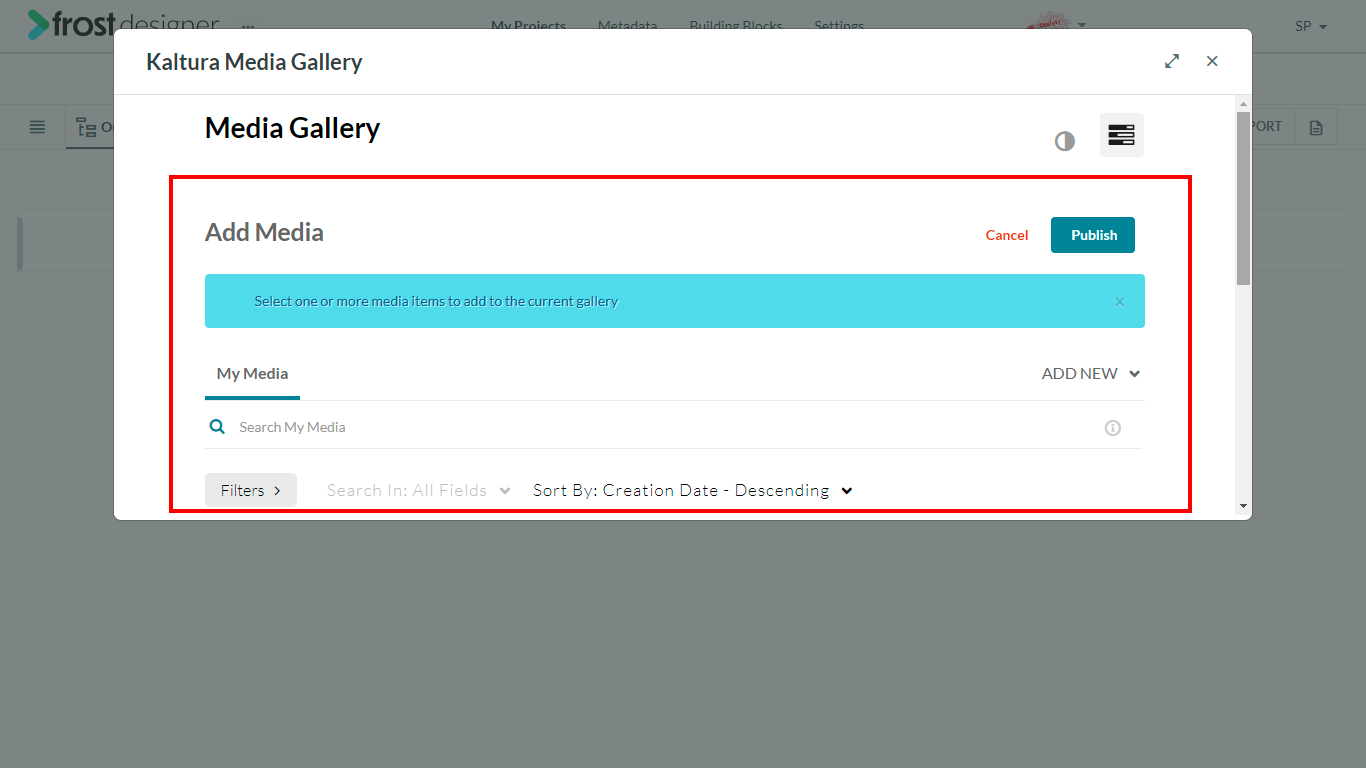Open the Search In All Fields dropdown

click(x=419, y=490)
